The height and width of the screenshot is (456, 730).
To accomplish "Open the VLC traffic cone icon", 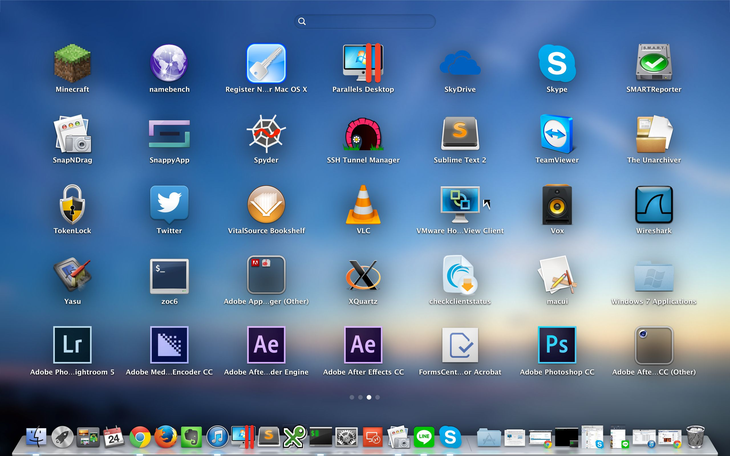I will 363,204.
